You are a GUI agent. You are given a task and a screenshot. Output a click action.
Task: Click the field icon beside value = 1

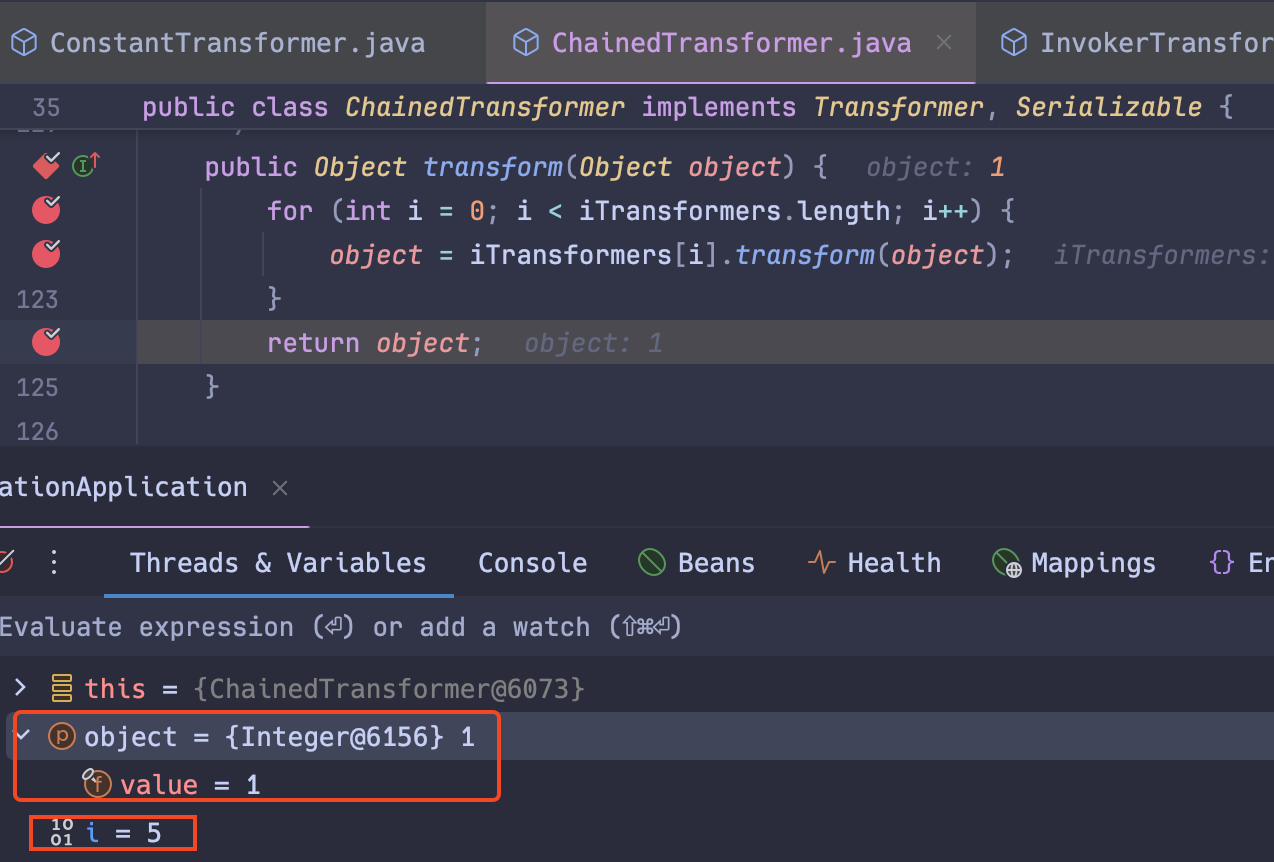click(97, 784)
